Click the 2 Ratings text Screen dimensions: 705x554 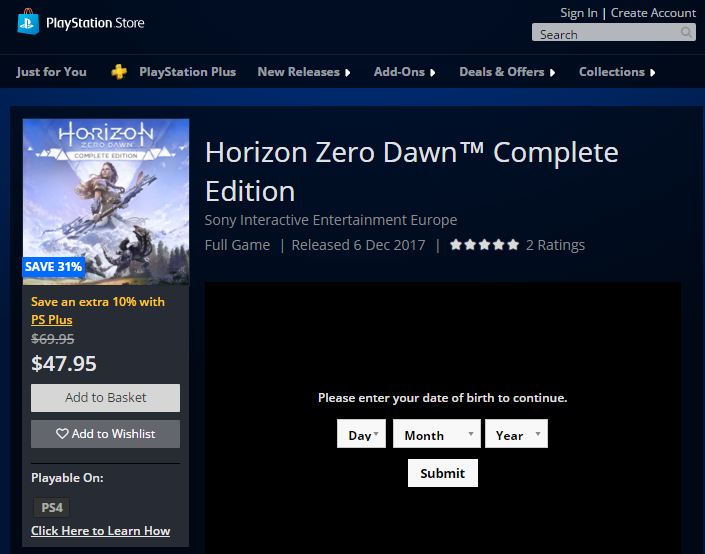(555, 245)
